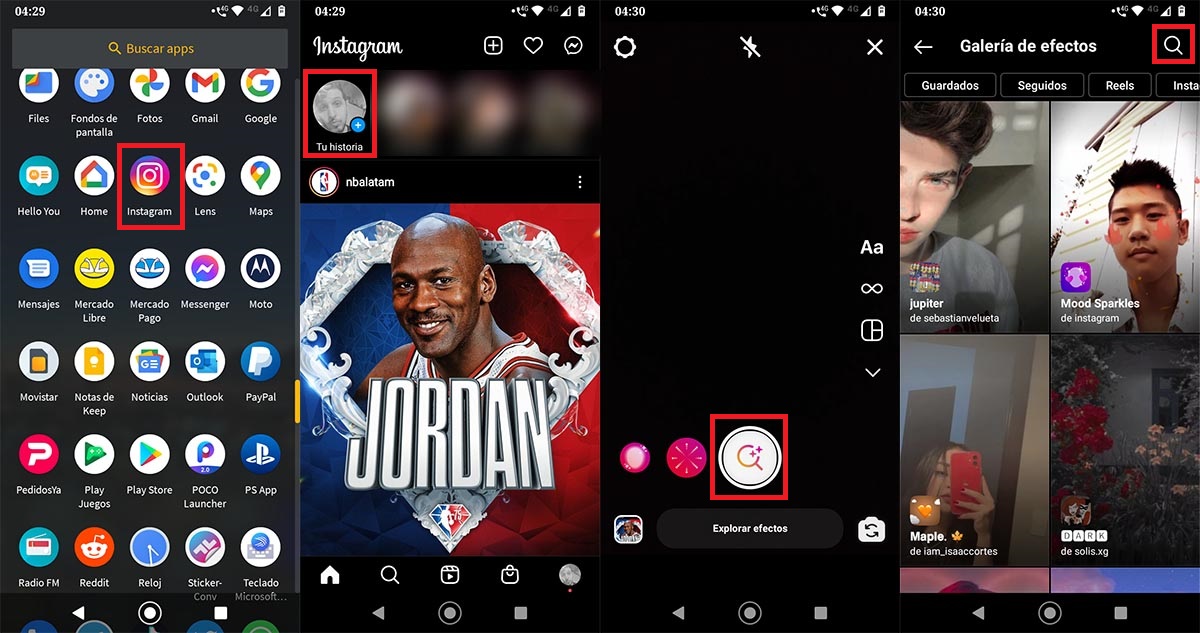Open the Noticias app
Screen dimensions: 1200x633
(x=149, y=362)
